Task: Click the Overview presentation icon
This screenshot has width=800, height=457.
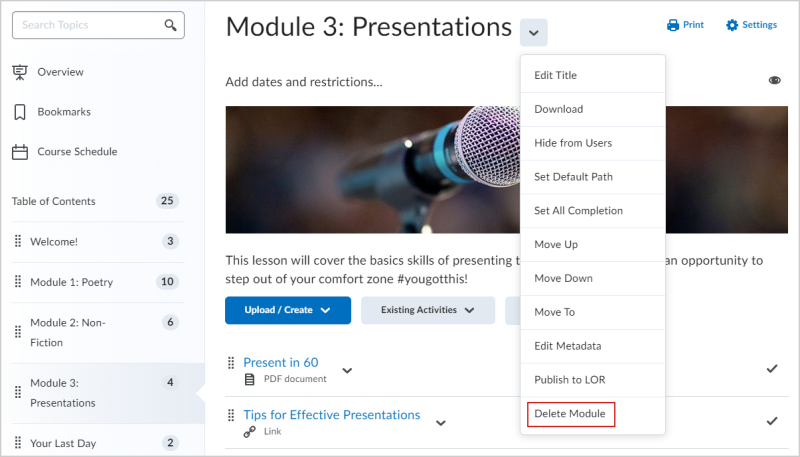Action: (19, 72)
